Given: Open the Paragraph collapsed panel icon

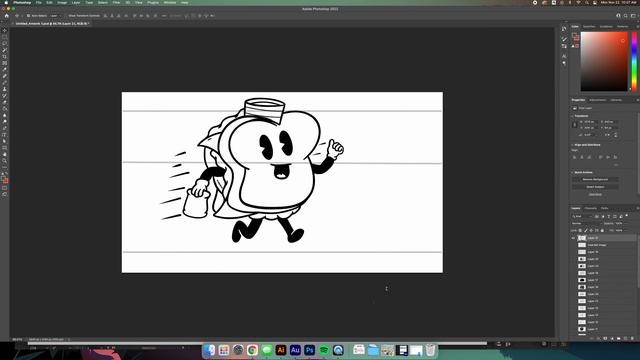Looking at the screenshot, I should point(564,63).
